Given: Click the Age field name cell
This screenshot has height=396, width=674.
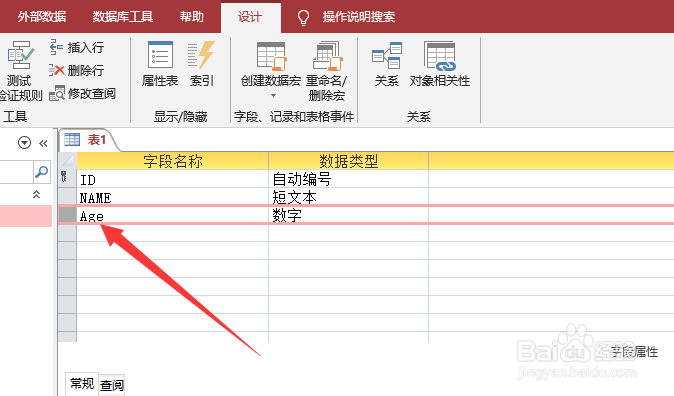Looking at the screenshot, I should point(172,215).
